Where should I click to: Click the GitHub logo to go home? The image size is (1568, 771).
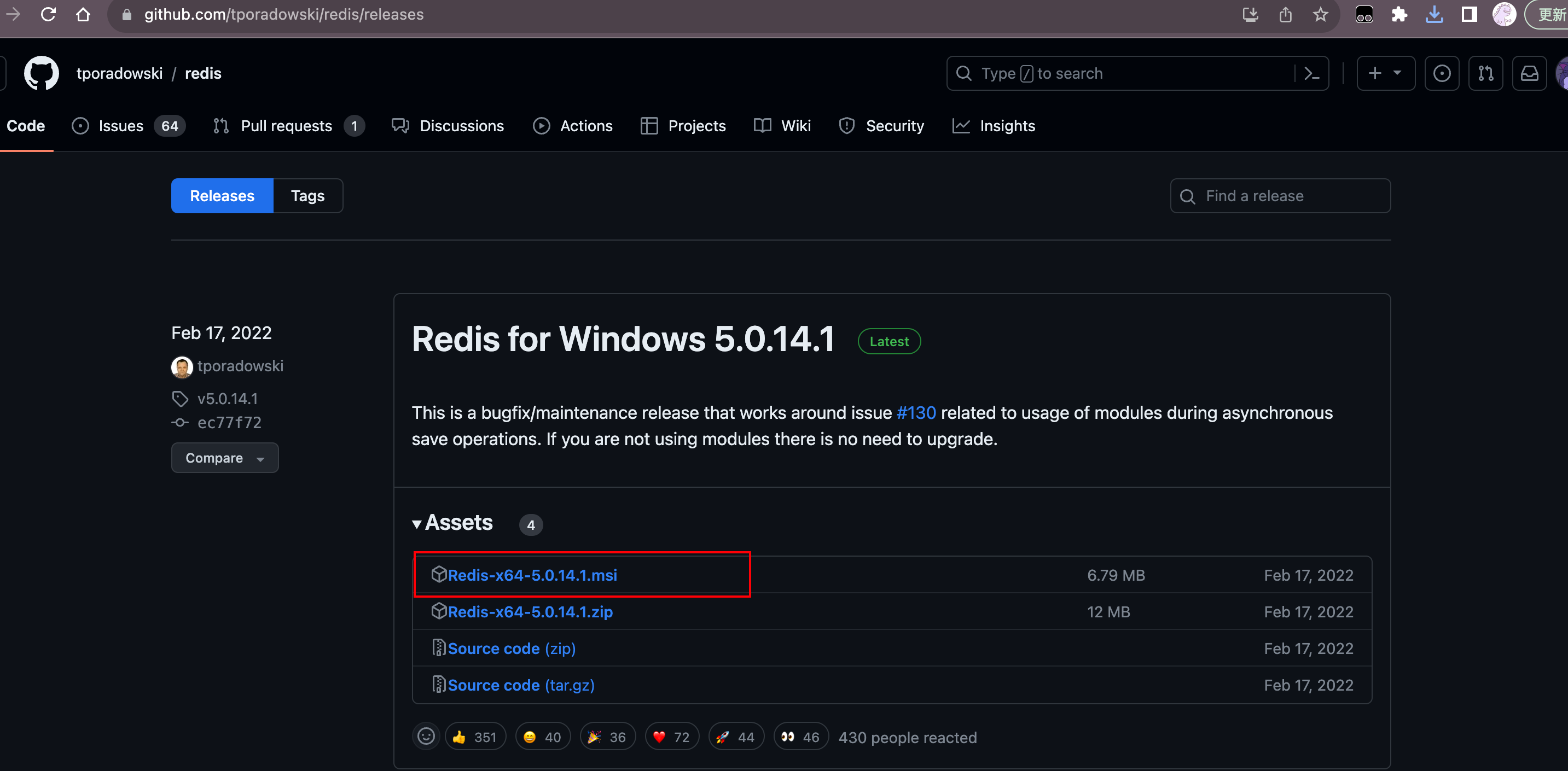pos(42,72)
